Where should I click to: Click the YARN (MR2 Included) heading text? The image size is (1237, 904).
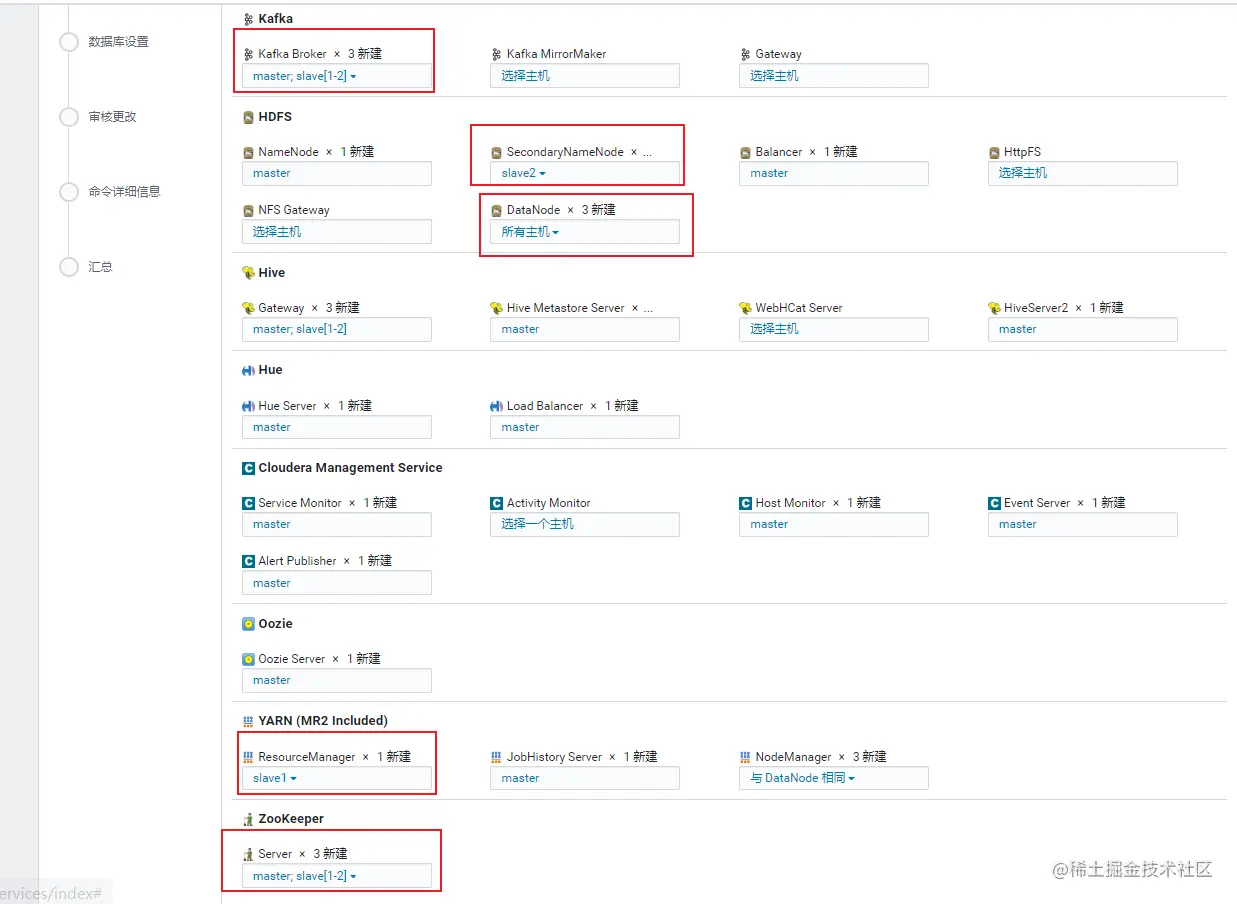(323, 721)
